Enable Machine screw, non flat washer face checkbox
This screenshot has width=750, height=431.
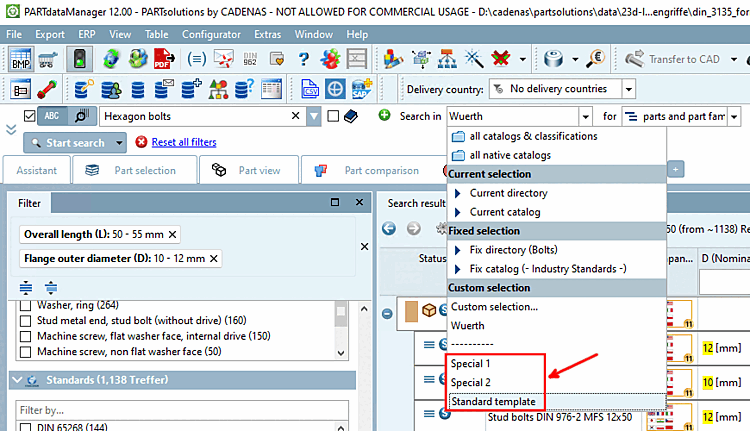click(25, 352)
